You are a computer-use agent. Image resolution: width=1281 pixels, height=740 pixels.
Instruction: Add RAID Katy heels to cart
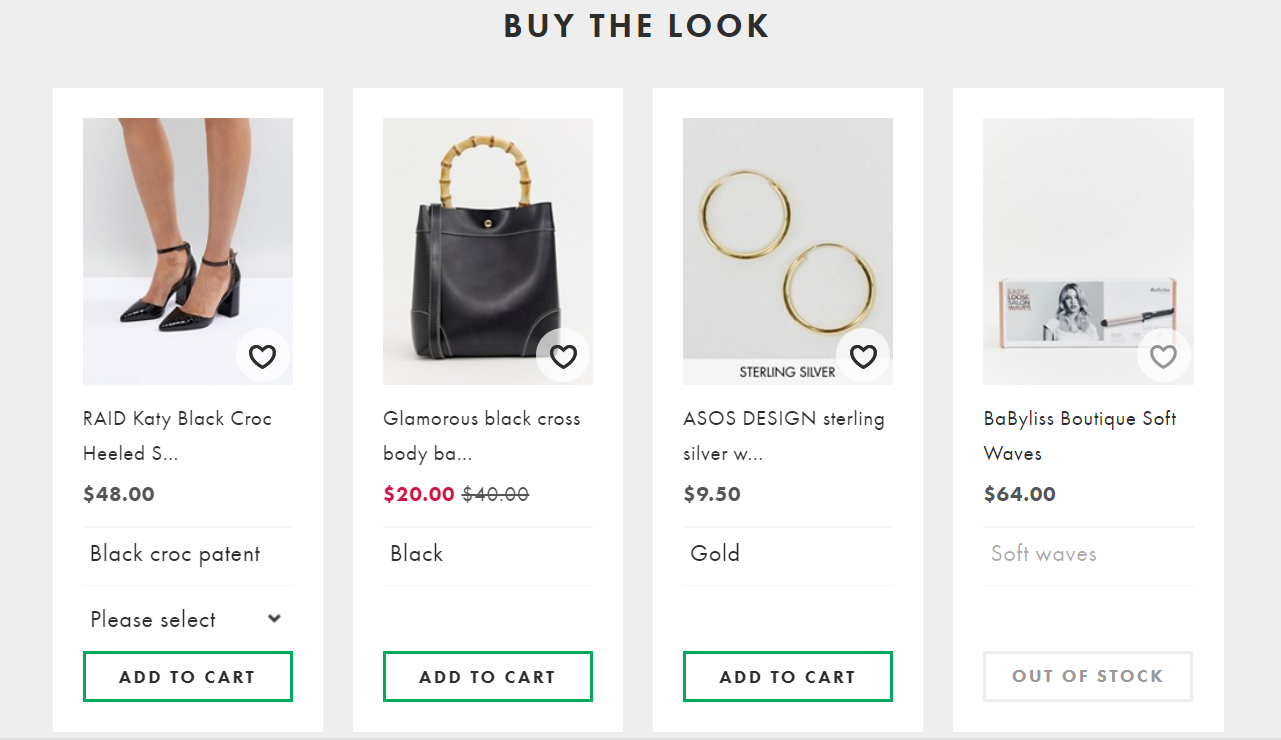tap(187, 677)
